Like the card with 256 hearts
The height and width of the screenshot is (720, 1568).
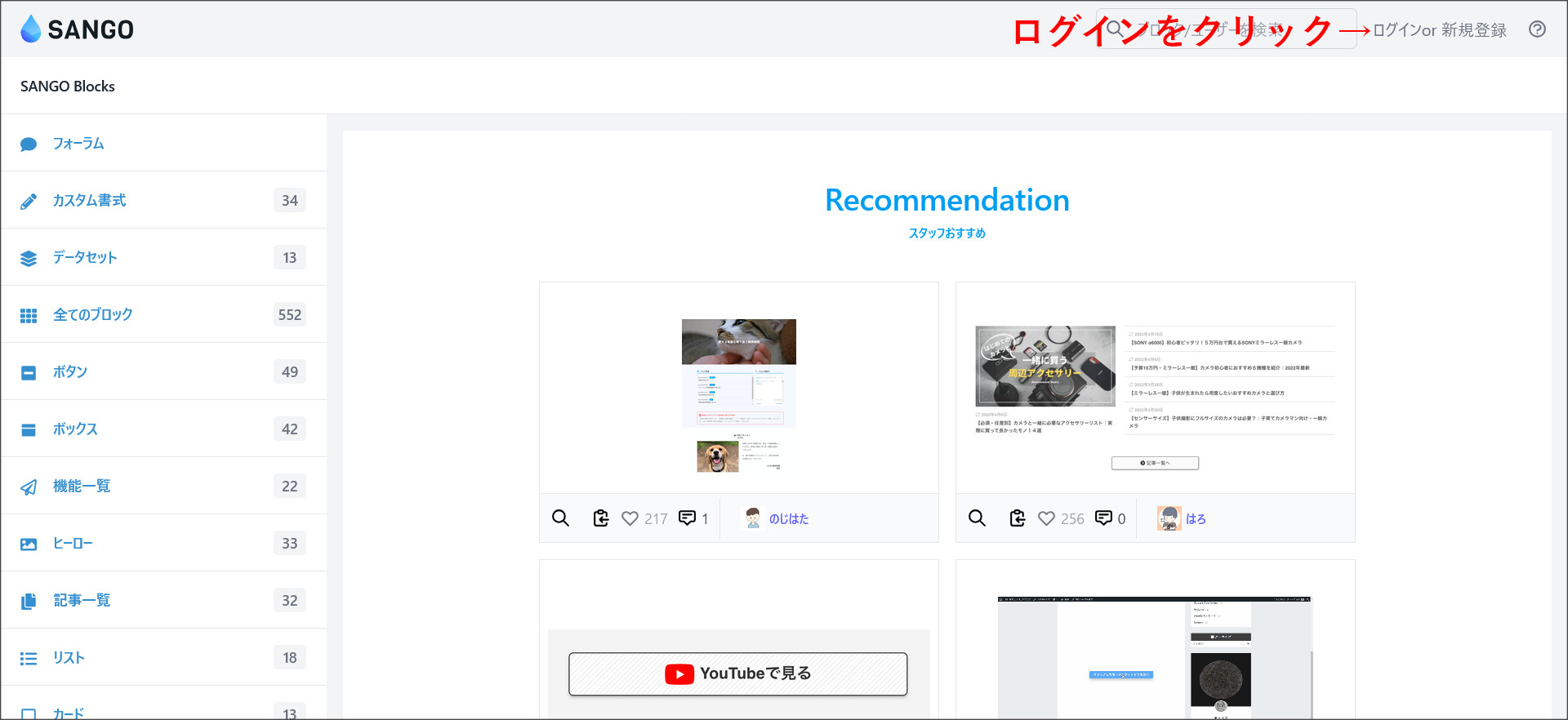point(1046,518)
